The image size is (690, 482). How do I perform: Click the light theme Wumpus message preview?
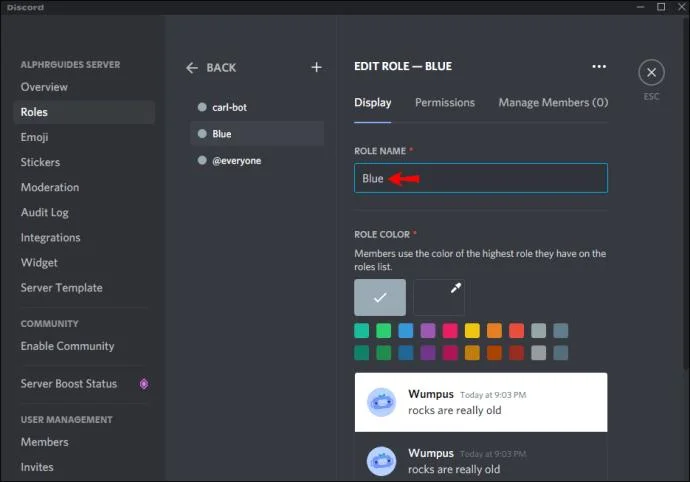481,402
